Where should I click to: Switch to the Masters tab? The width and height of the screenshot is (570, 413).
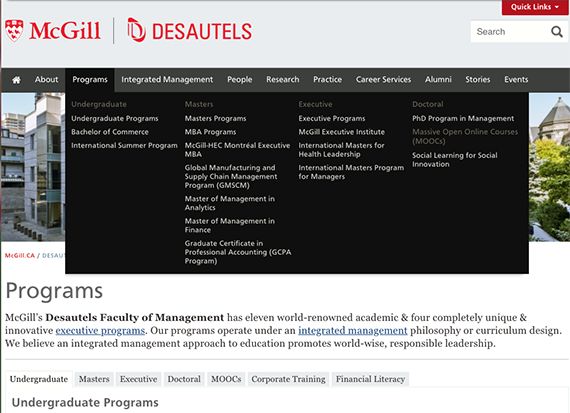(94, 379)
